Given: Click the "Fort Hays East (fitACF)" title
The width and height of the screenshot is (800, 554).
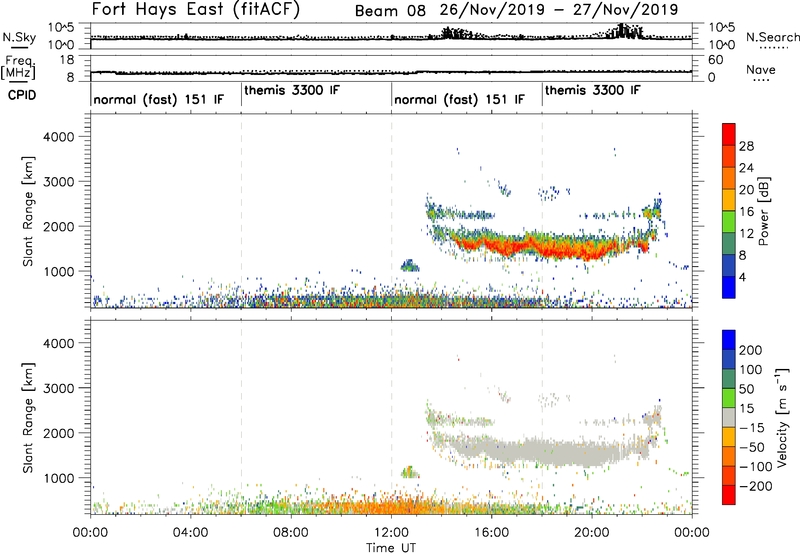Looking at the screenshot, I should click(x=196, y=9).
